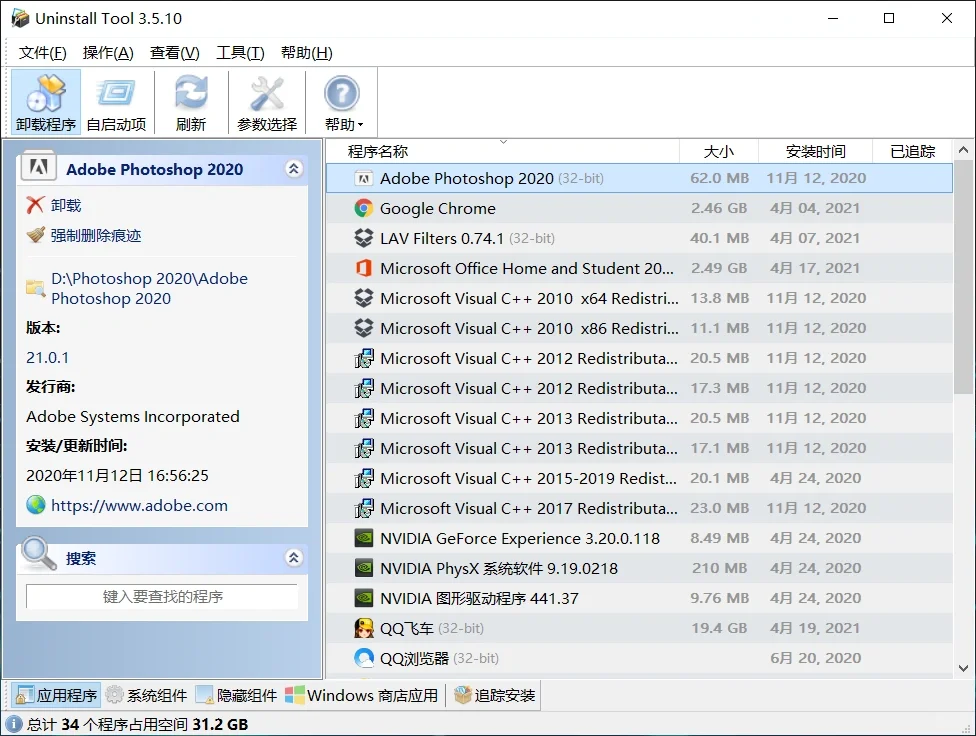Select the 17.3 MB Visual C++ 2012 row icon
The width and height of the screenshot is (976, 736).
[364, 388]
